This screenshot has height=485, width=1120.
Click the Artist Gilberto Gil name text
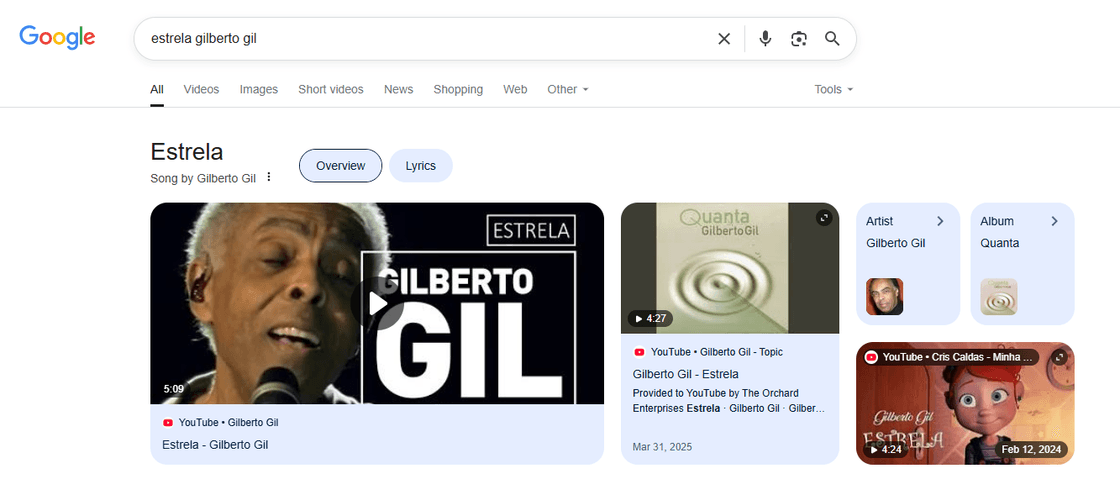(896, 243)
